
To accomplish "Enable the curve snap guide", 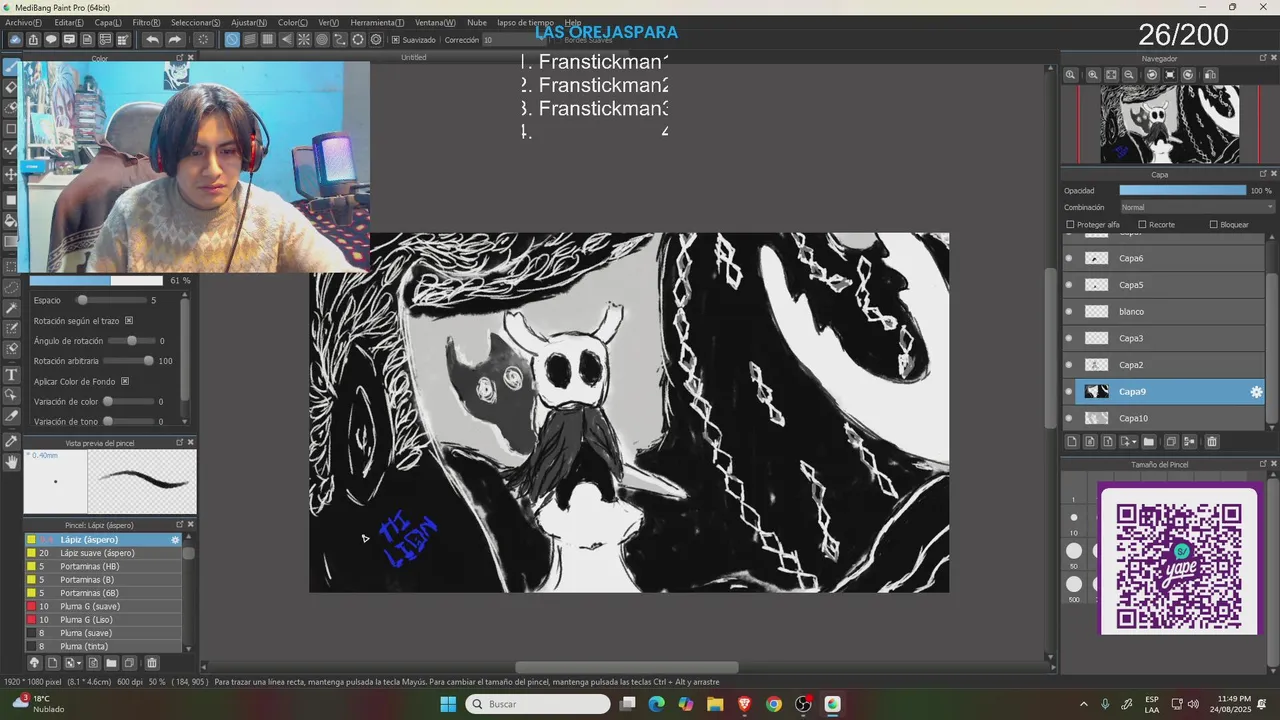I will click(340, 40).
